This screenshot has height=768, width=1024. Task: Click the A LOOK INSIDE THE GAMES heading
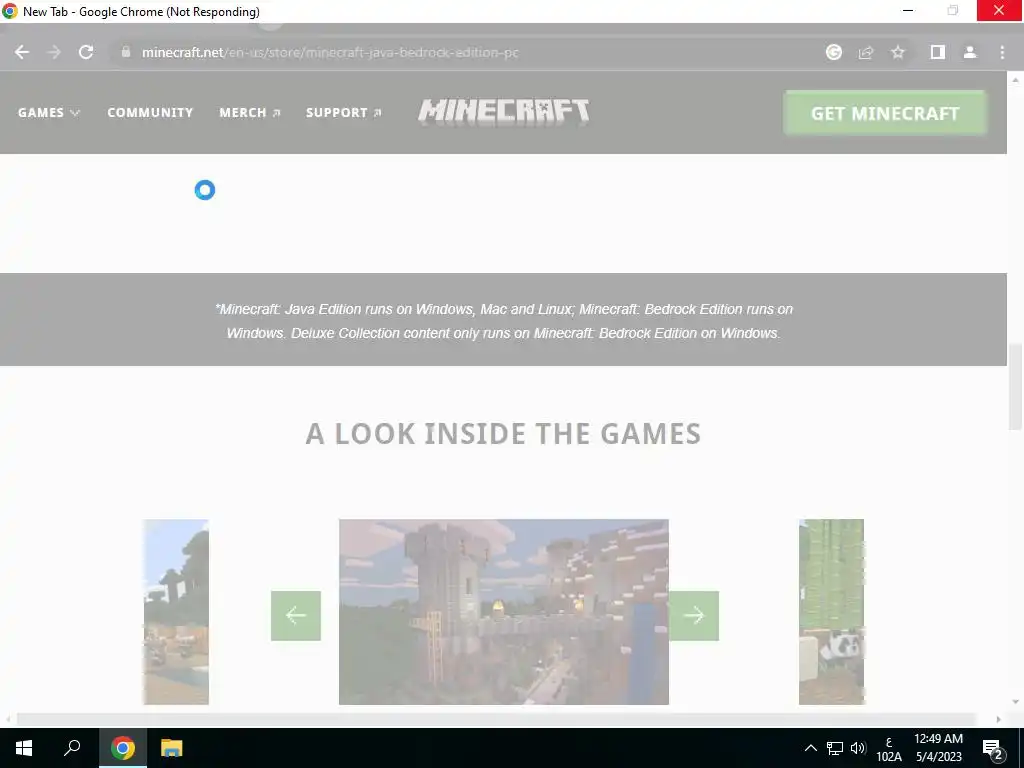[504, 434]
